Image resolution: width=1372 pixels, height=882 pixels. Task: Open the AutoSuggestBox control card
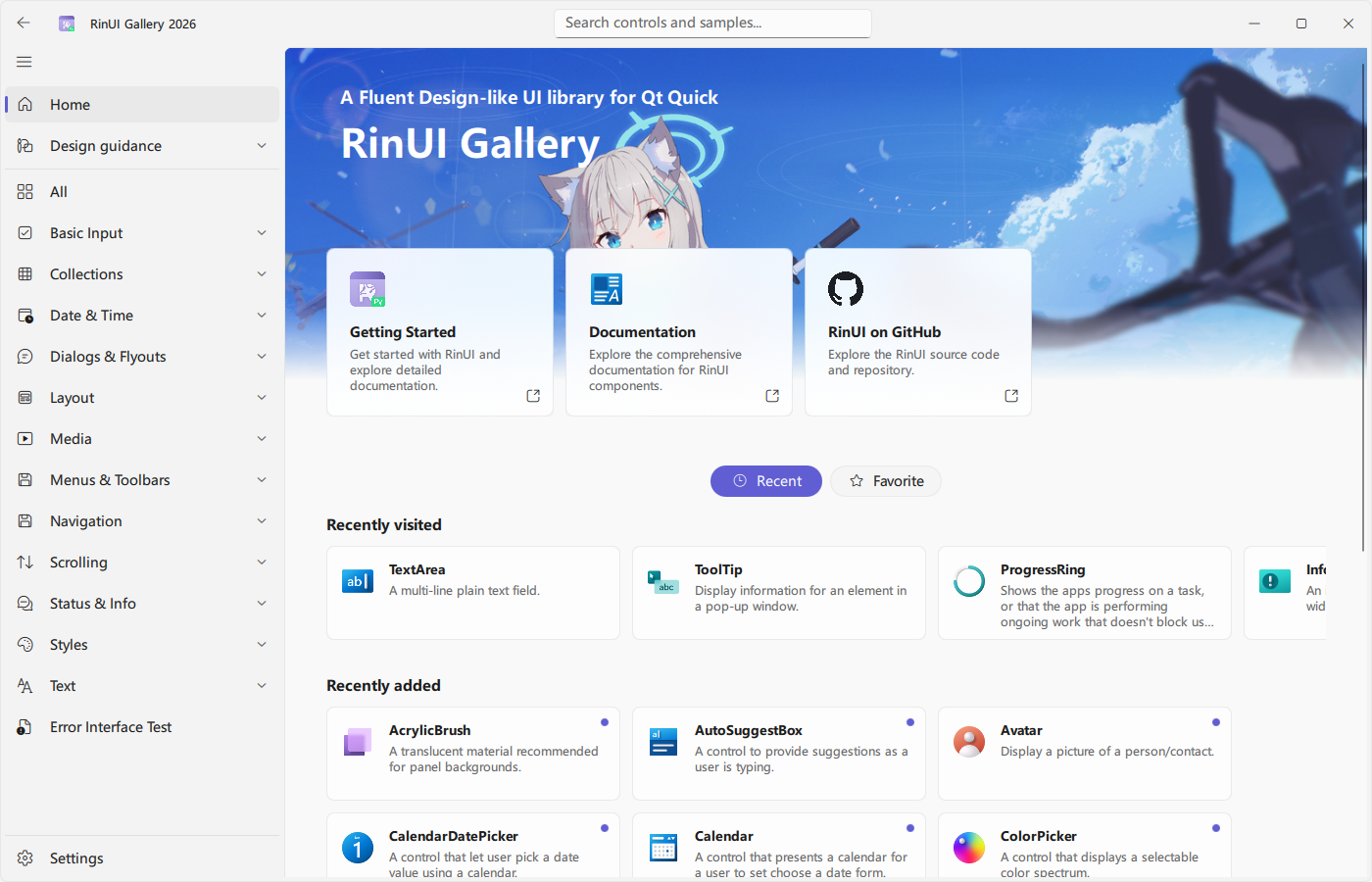(x=779, y=754)
